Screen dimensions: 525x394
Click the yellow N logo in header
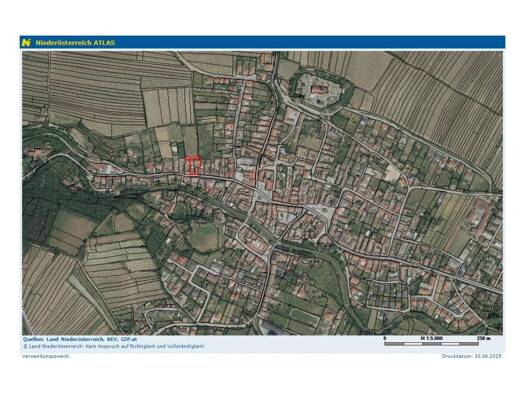(x=26, y=43)
